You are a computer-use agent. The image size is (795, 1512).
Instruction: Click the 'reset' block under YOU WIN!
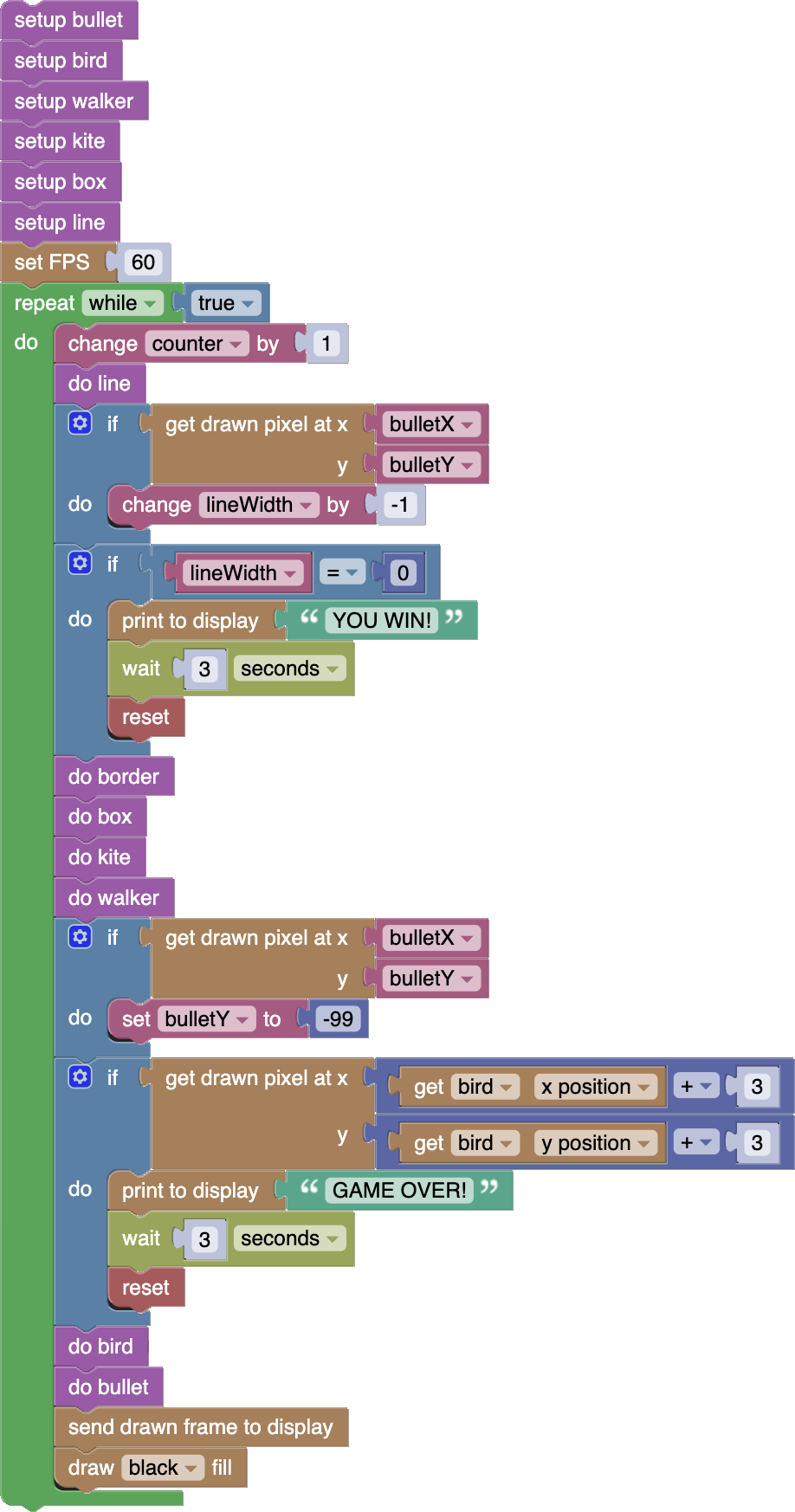pyautogui.click(x=145, y=717)
